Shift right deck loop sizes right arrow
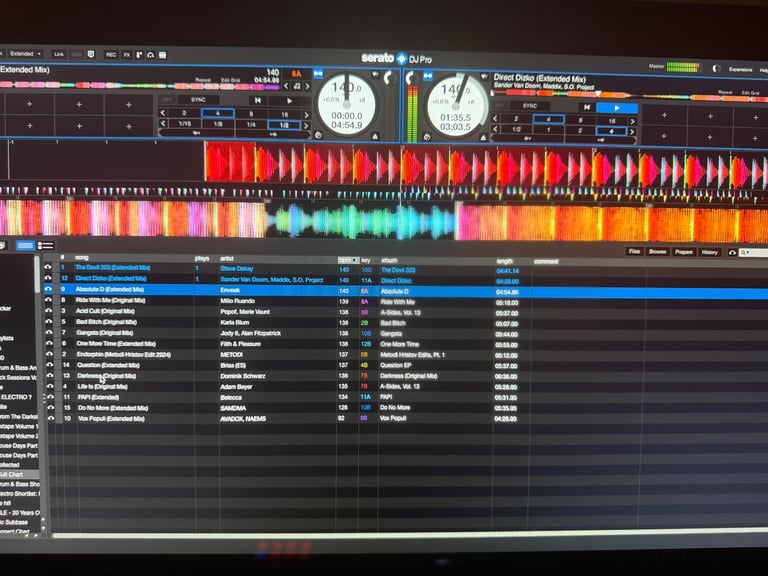 633,121
